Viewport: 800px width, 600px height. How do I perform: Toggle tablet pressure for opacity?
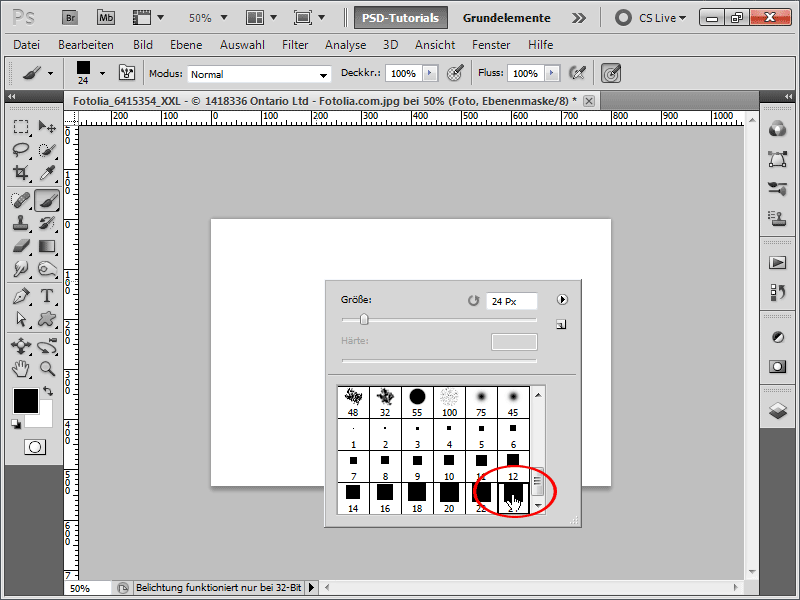click(455, 73)
